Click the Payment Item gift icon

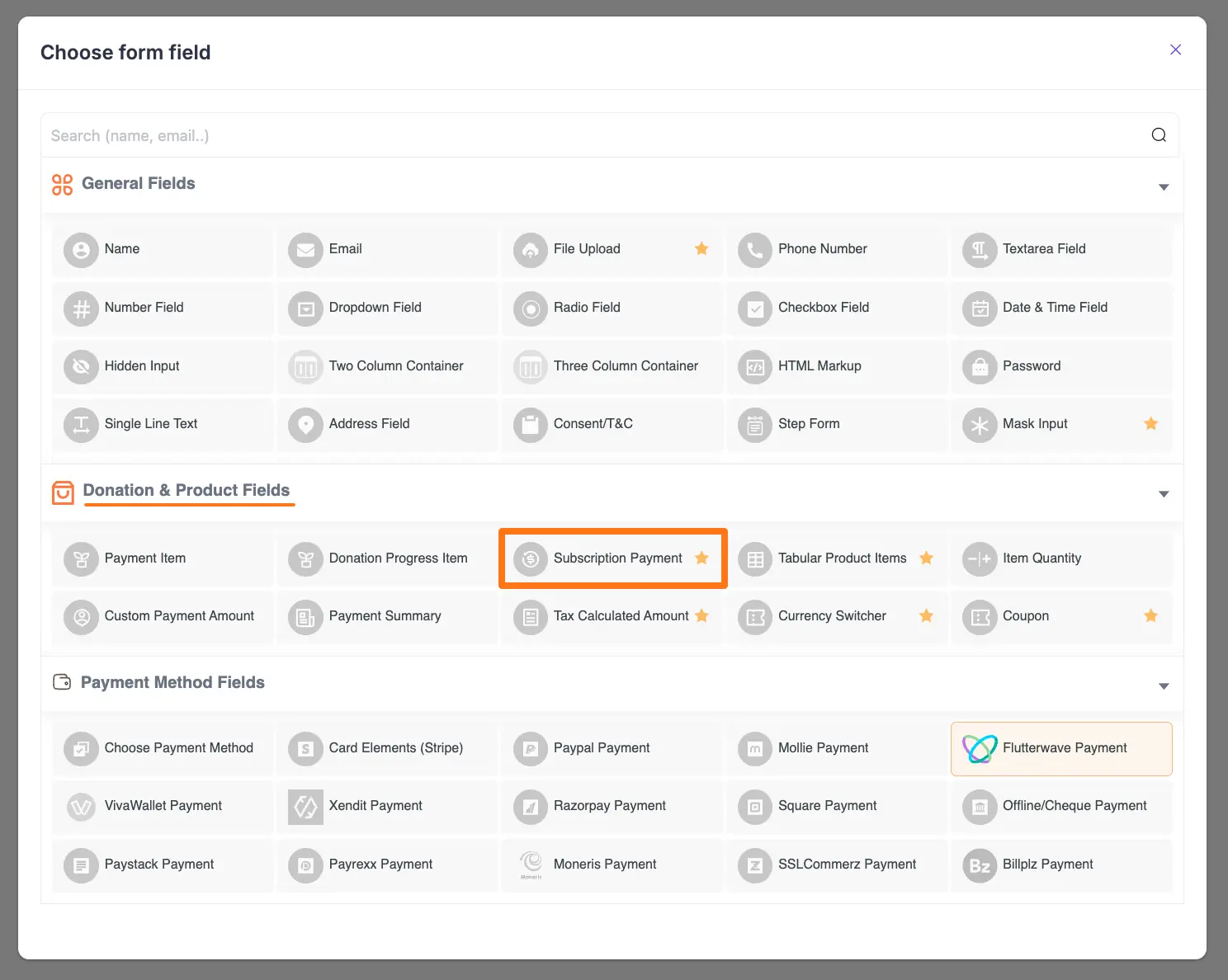tap(81, 558)
